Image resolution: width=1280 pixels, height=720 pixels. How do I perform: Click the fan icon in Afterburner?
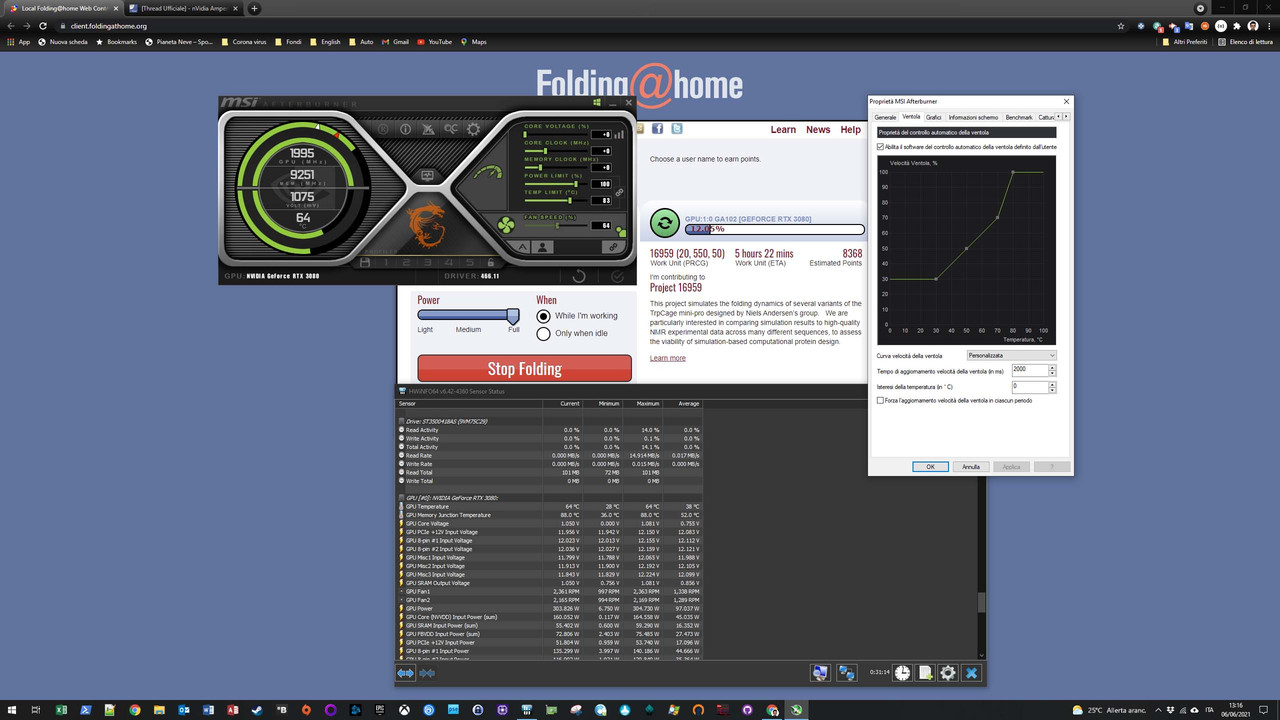(x=506, y=225)
